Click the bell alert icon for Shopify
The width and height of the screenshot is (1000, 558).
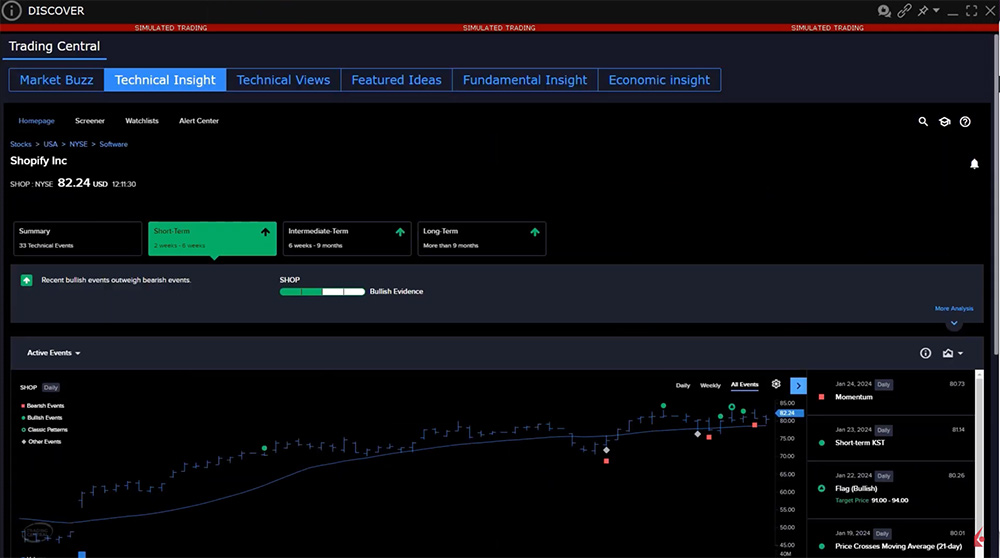point(974,164)
